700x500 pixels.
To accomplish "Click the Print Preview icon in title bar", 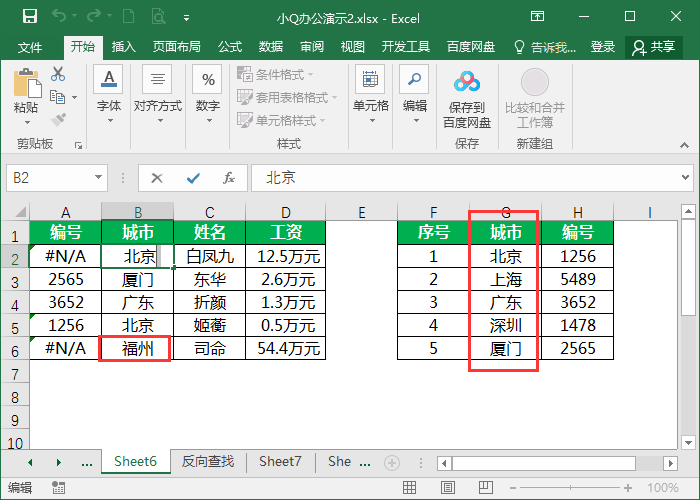I will [158, 17].
